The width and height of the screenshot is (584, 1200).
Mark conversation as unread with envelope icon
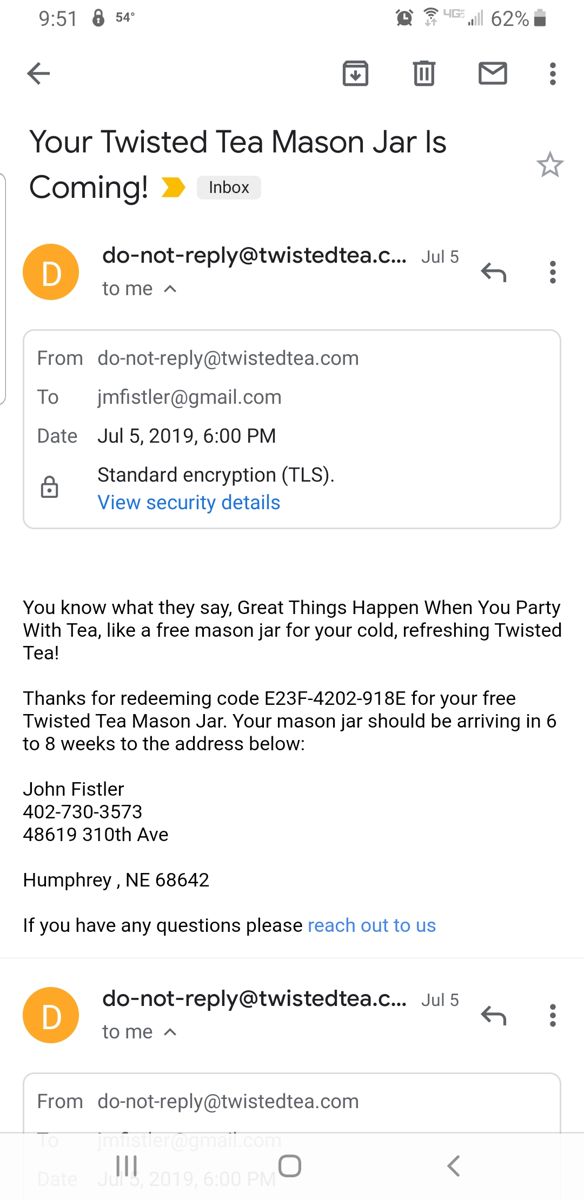pos(493,73)
